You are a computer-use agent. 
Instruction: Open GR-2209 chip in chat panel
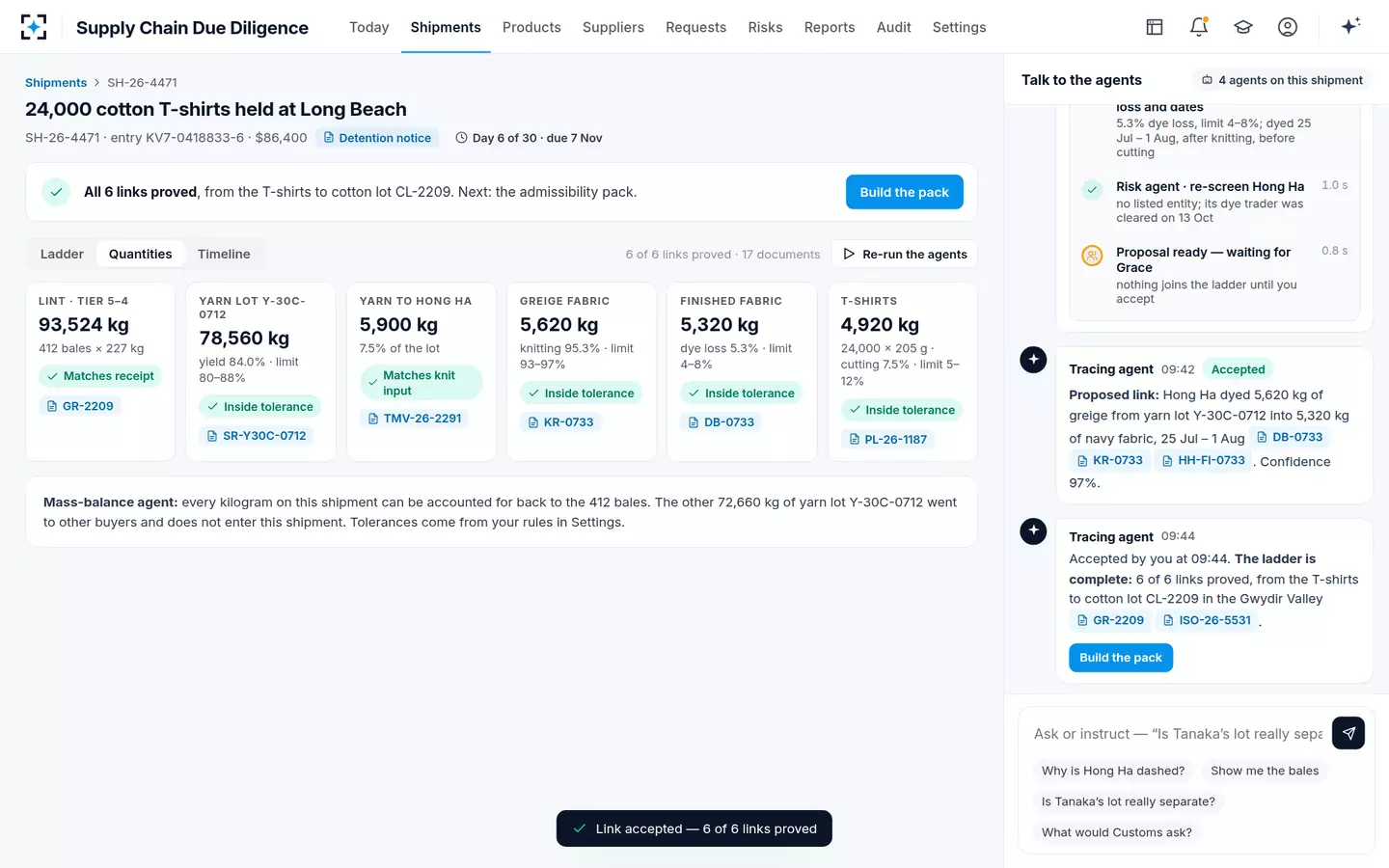(x=1110, y=620)
